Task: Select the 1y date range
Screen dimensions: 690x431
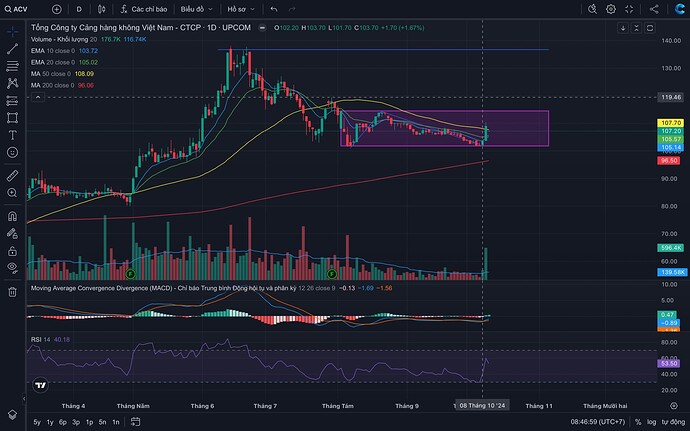Action: coord(50,422)
